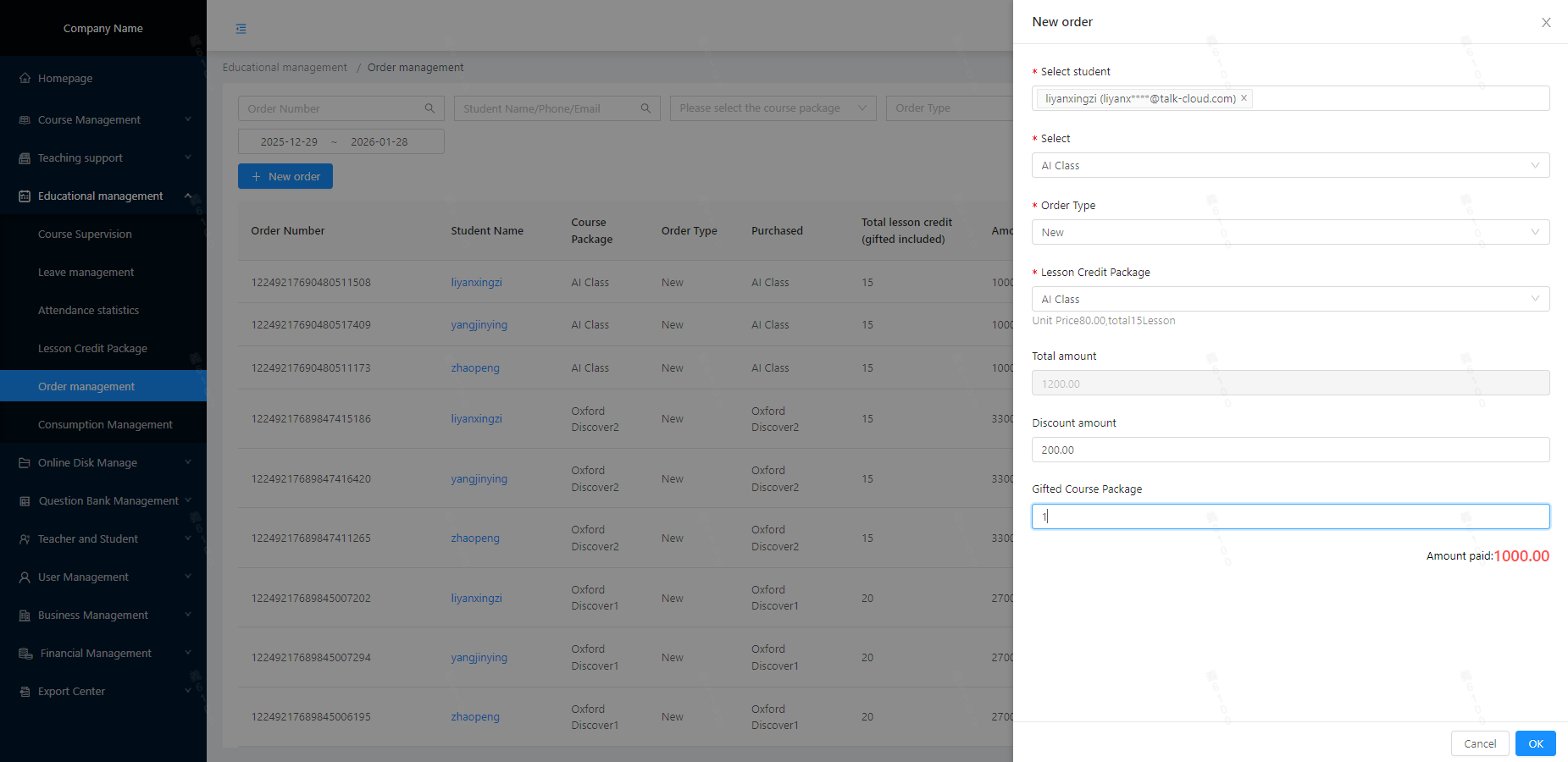1568x762 pixels.
Task: Remove the liyanxingzi student tag
Action: (1244, 98)
